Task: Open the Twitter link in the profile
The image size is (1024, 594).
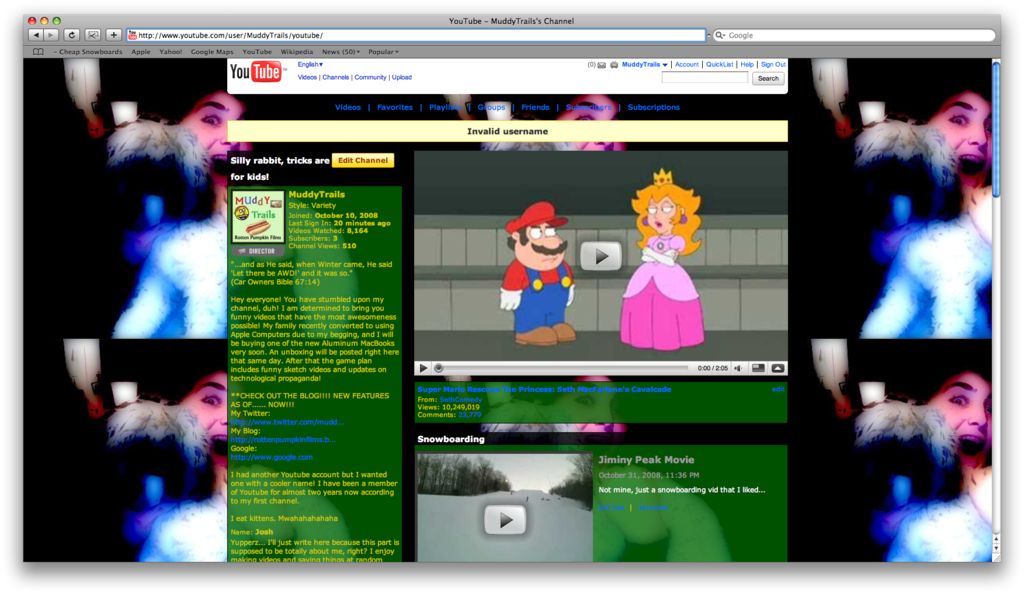Action: (x=287, y=422)
